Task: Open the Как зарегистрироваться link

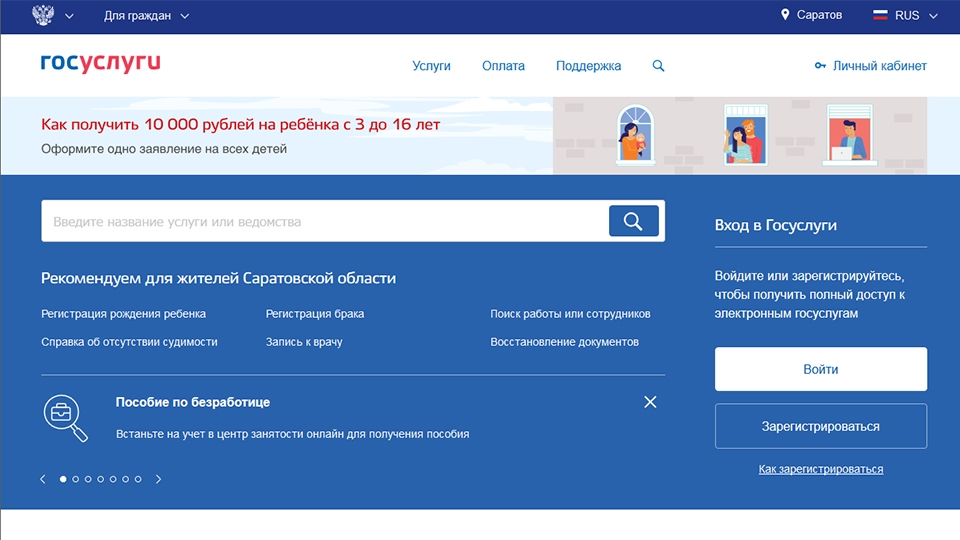Action: point(820,469)
